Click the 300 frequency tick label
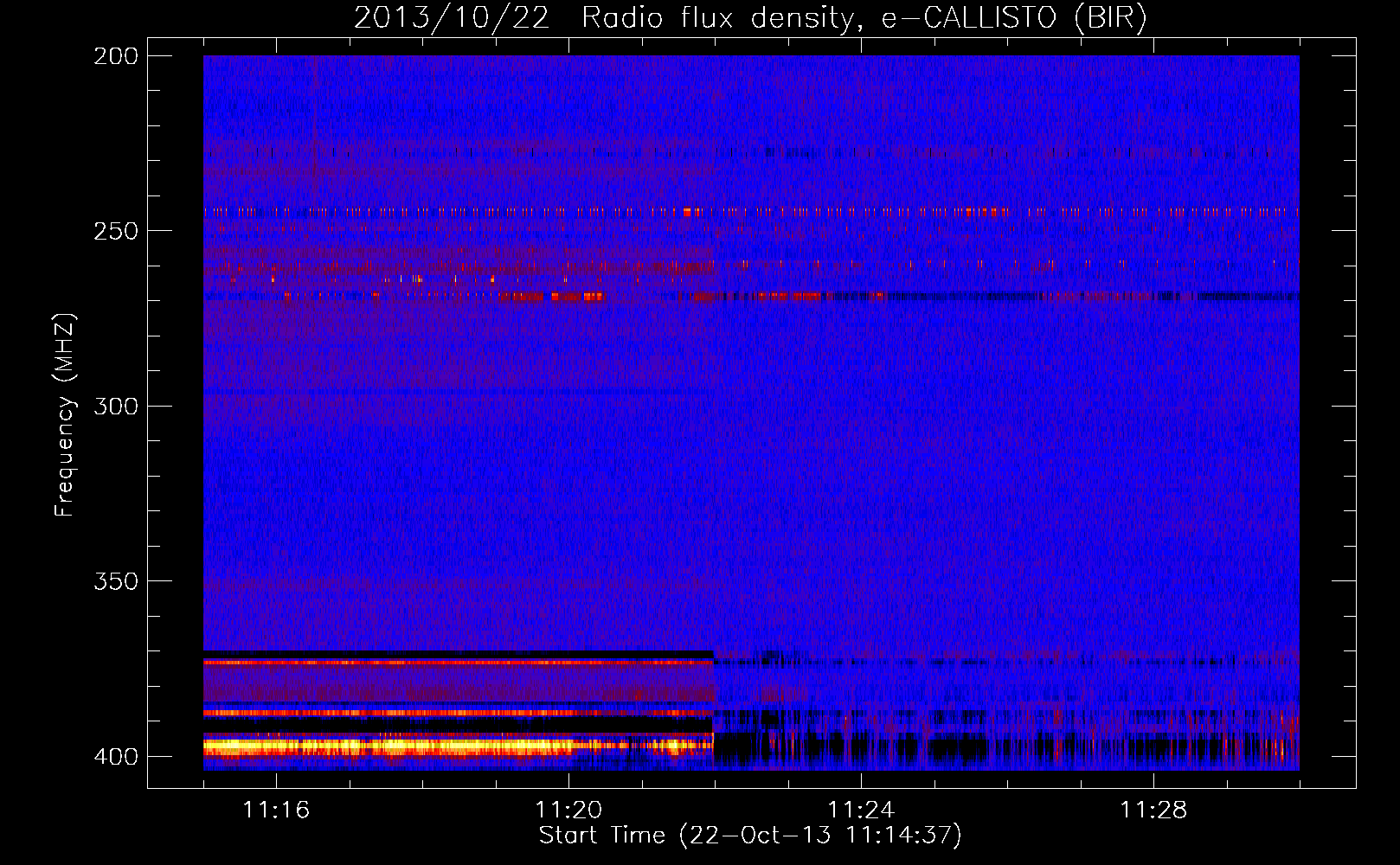This screenshot has width=1400, height=865. (116, 407)
